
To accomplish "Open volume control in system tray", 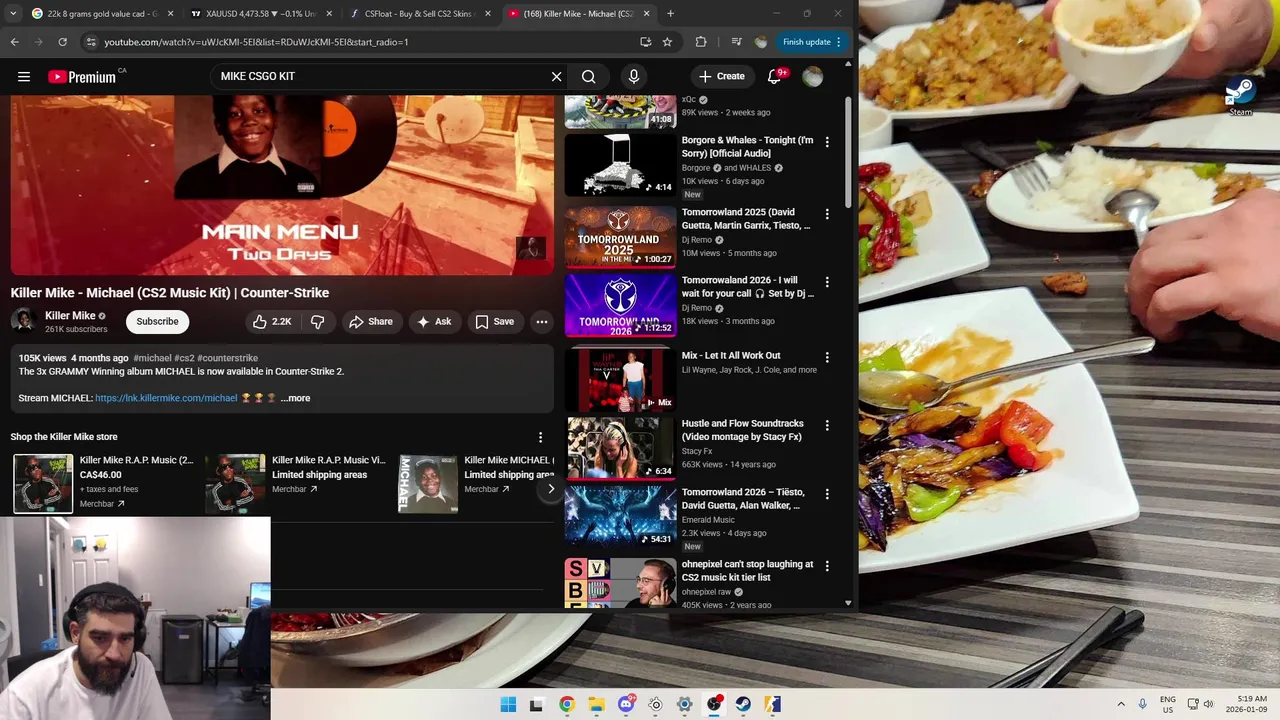I will click(x=1208, y=704).
